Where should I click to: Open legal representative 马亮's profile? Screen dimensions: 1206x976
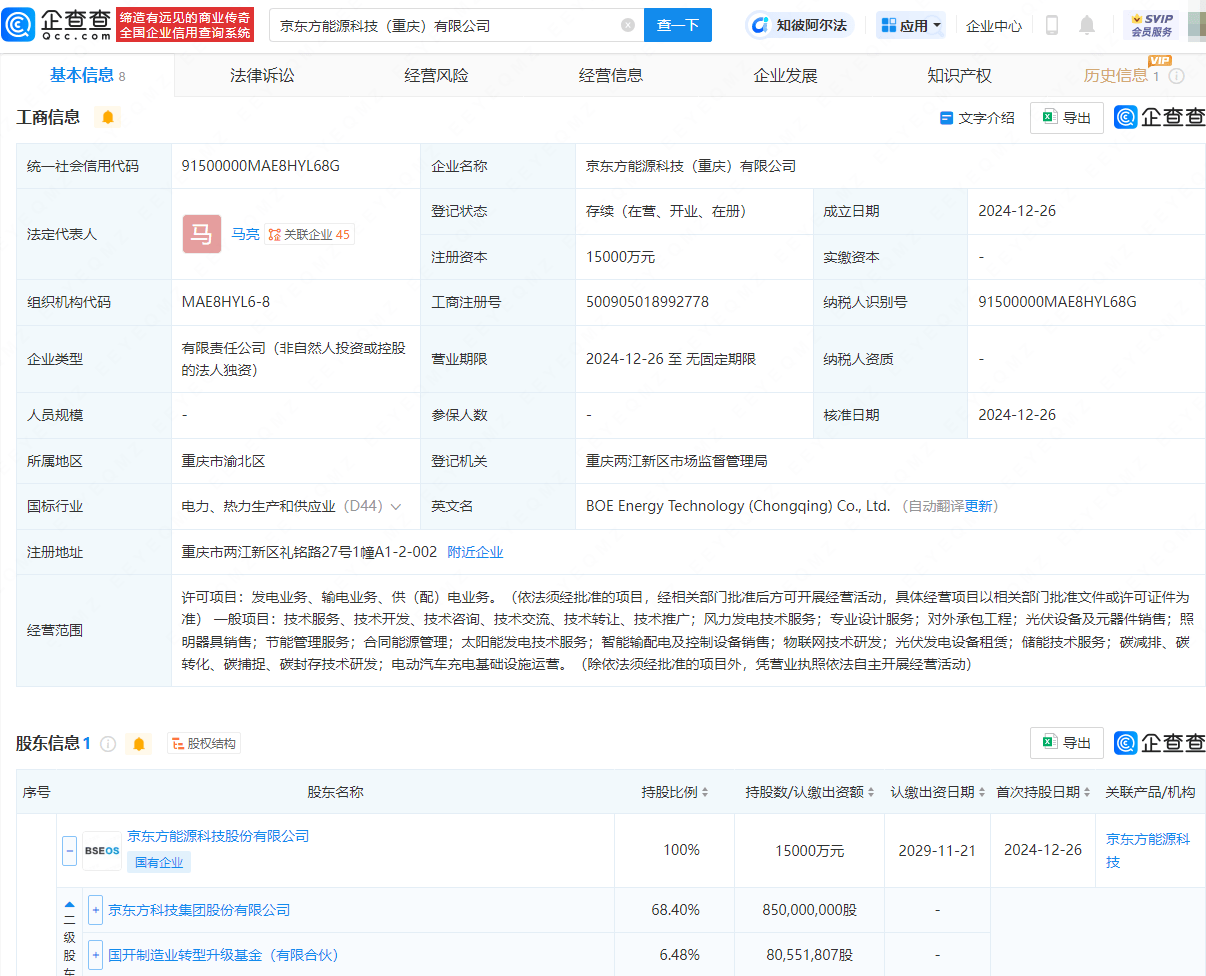pyautogui.click(x=245, y=234)
